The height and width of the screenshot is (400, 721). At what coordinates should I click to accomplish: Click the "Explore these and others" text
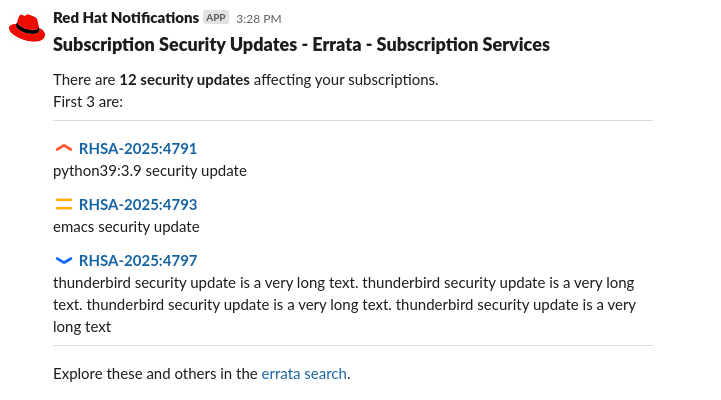(155, 374)
